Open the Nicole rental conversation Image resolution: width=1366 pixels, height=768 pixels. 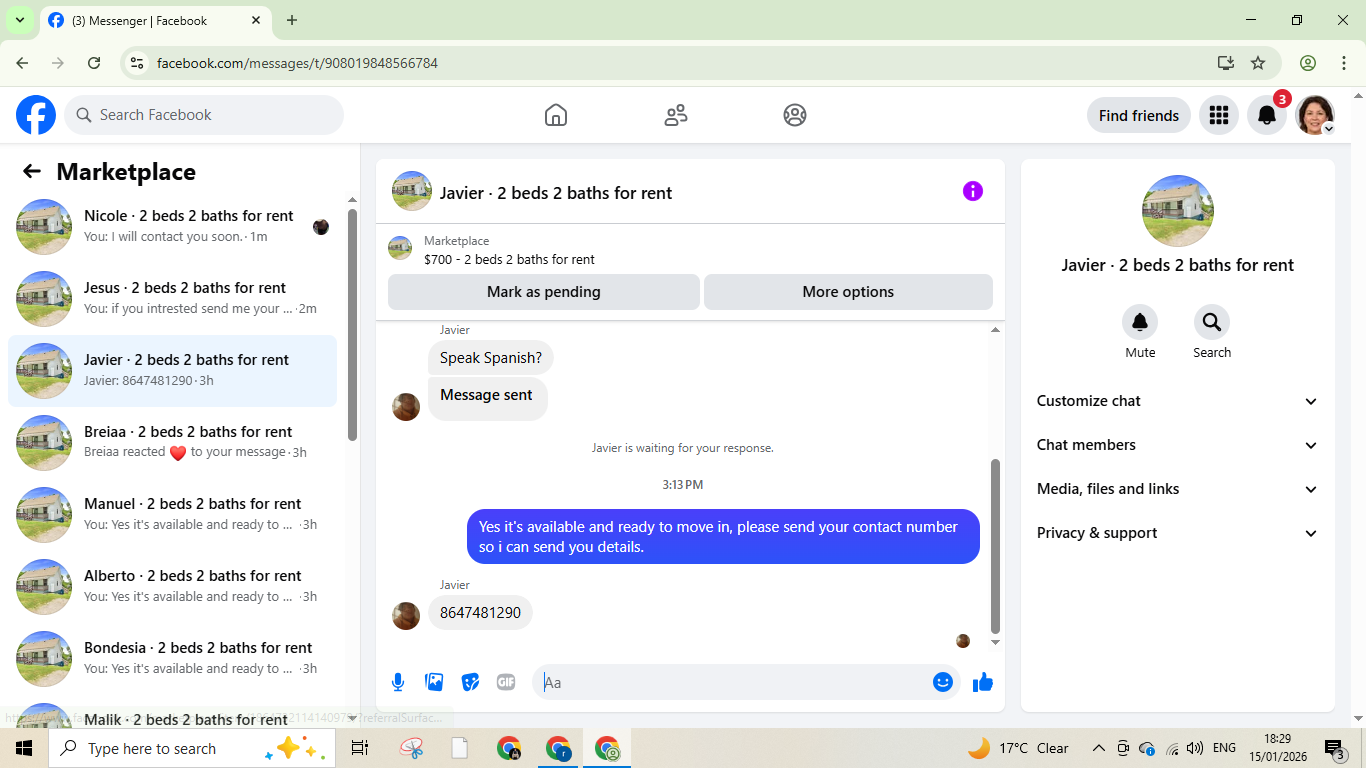pos(172,227)
